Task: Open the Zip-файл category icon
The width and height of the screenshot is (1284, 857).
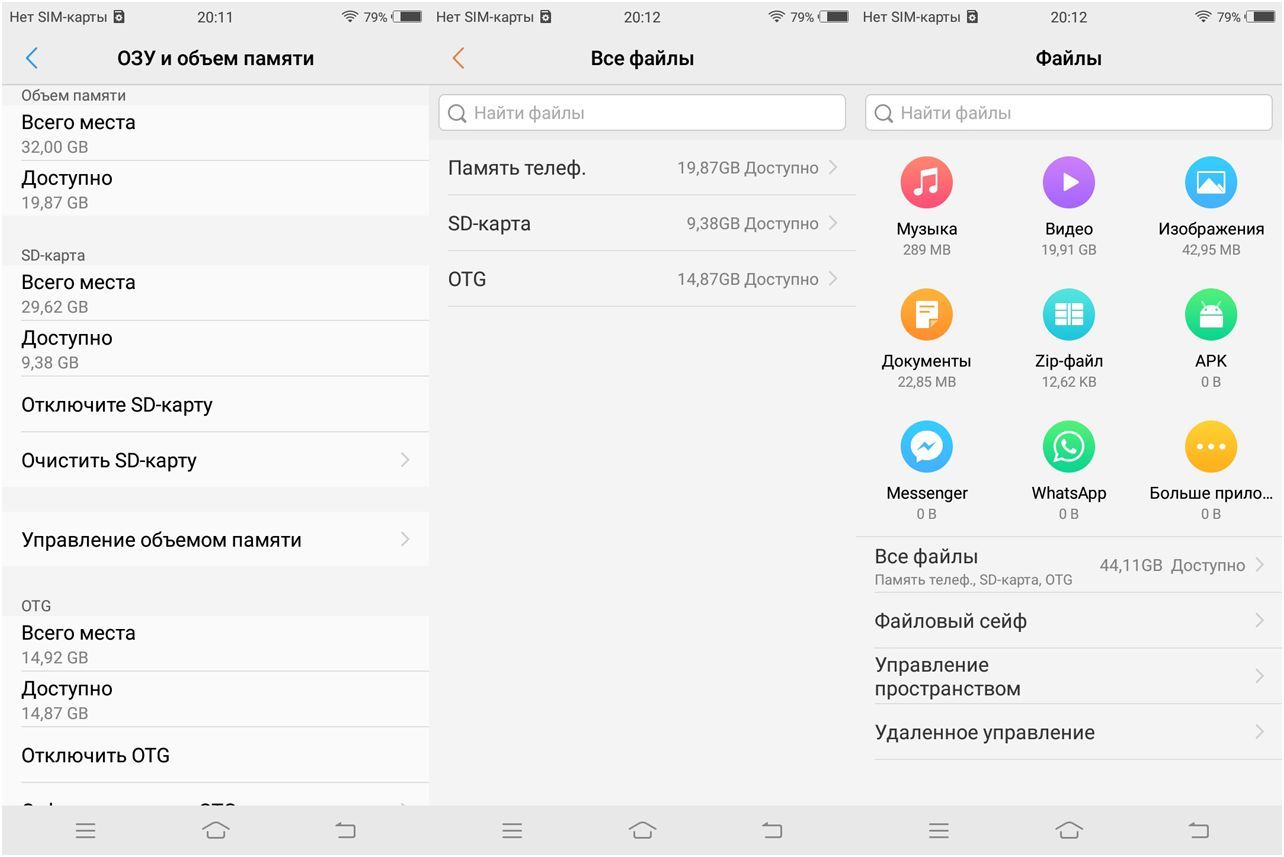Action: [1068, 315]
